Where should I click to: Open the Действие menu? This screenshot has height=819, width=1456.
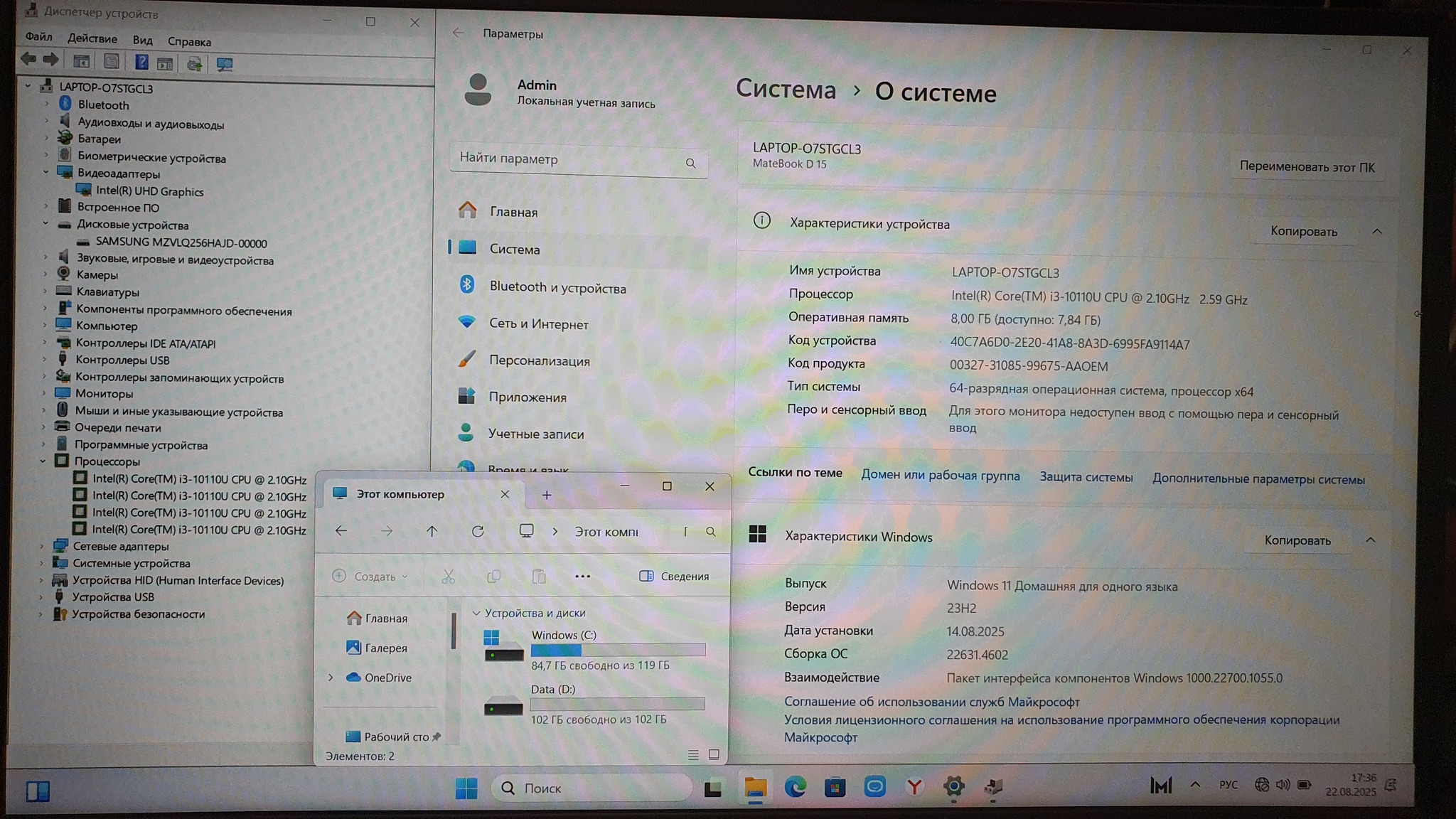[92, 39]
